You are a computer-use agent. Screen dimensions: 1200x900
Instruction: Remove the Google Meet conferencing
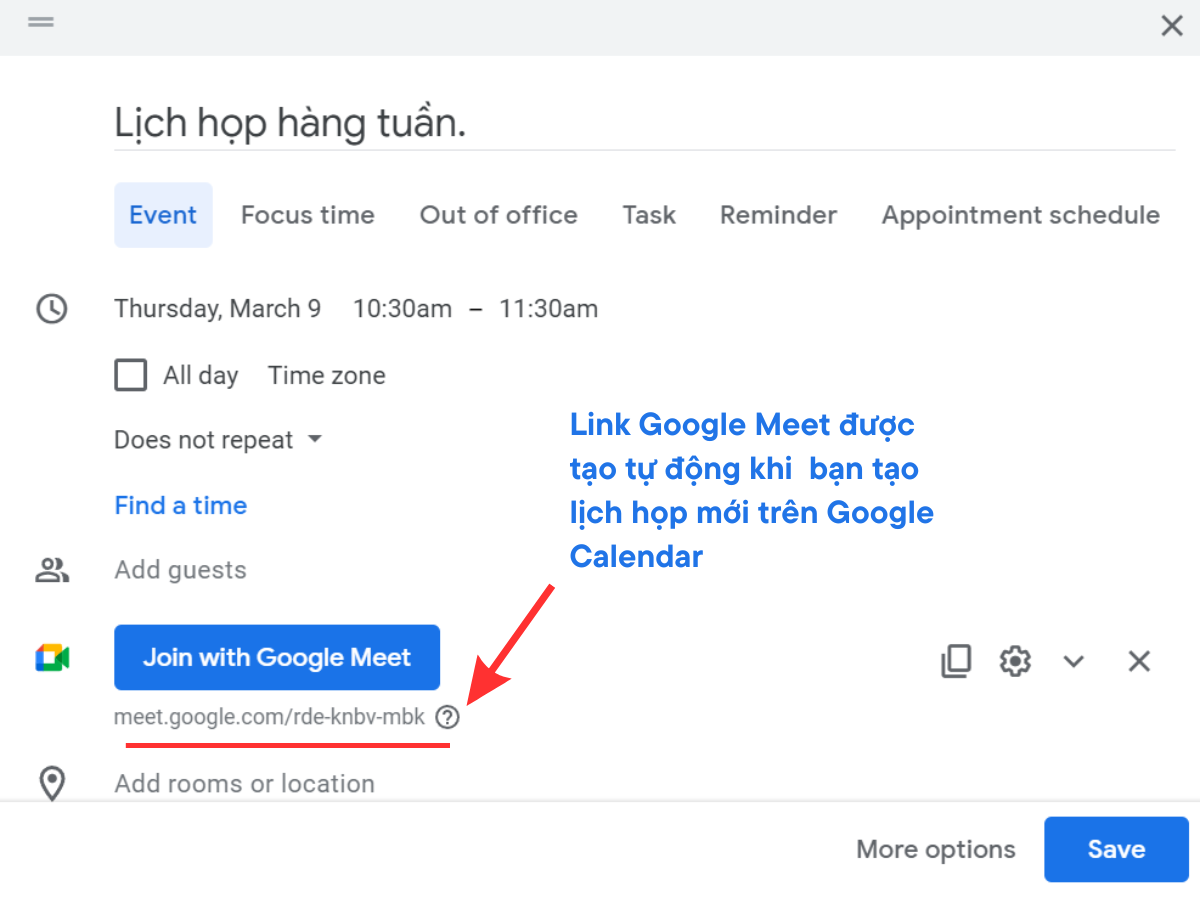coord(1139,661)
